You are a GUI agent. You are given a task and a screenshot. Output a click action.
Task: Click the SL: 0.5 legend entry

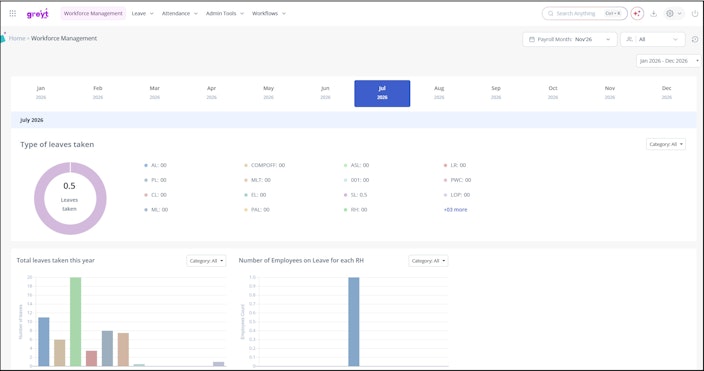pos(355,195)
